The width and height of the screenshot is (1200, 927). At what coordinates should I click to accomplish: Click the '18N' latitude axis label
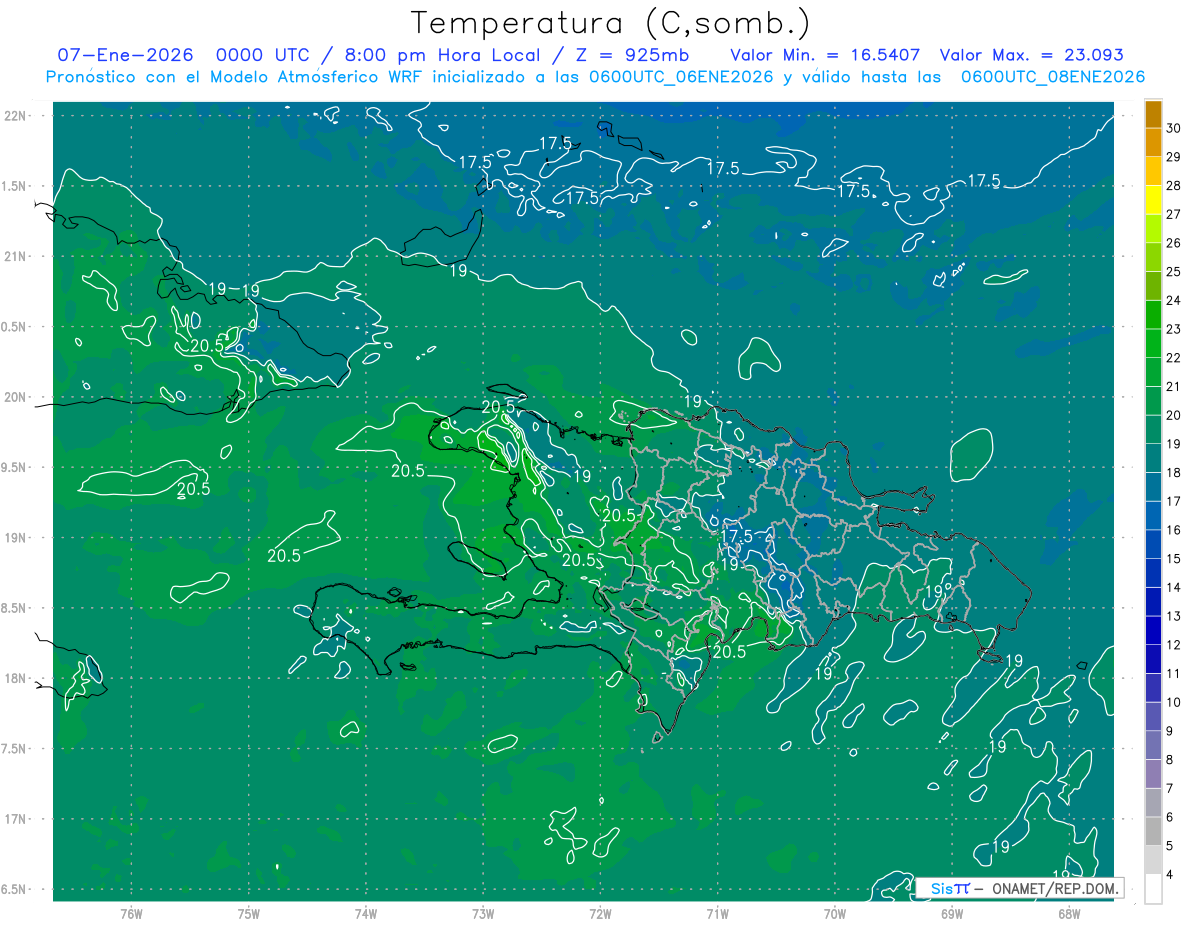[x=15, y=679]
